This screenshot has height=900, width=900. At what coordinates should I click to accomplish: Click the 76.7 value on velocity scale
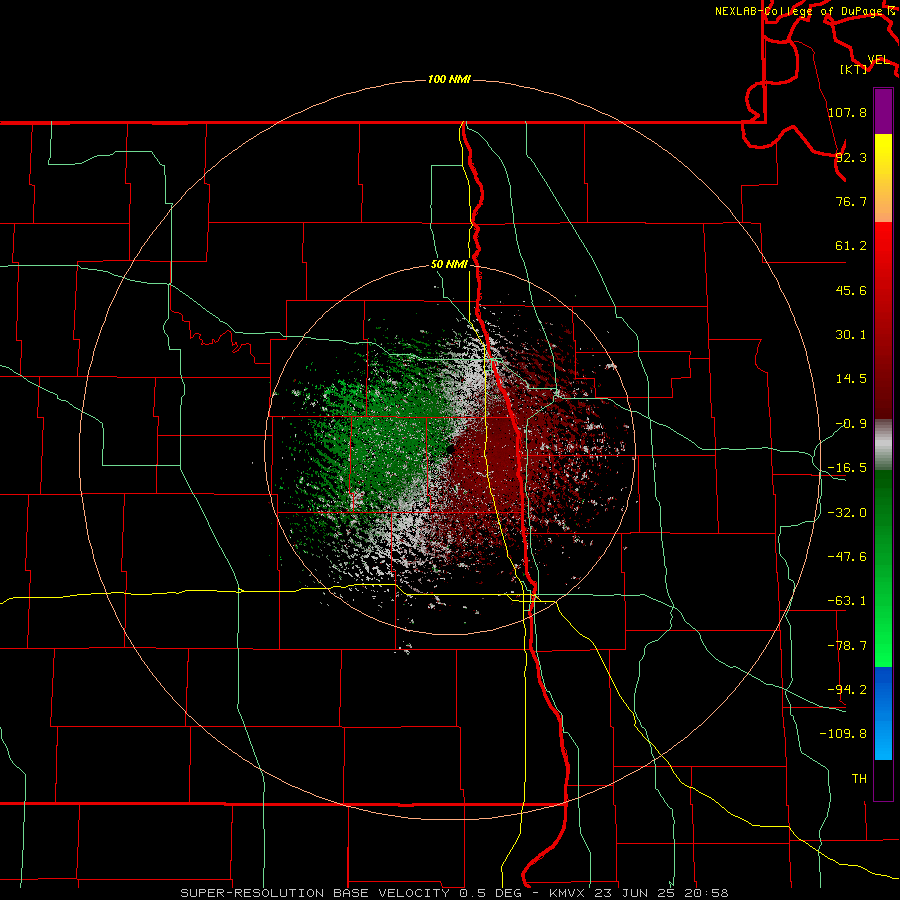851,201
